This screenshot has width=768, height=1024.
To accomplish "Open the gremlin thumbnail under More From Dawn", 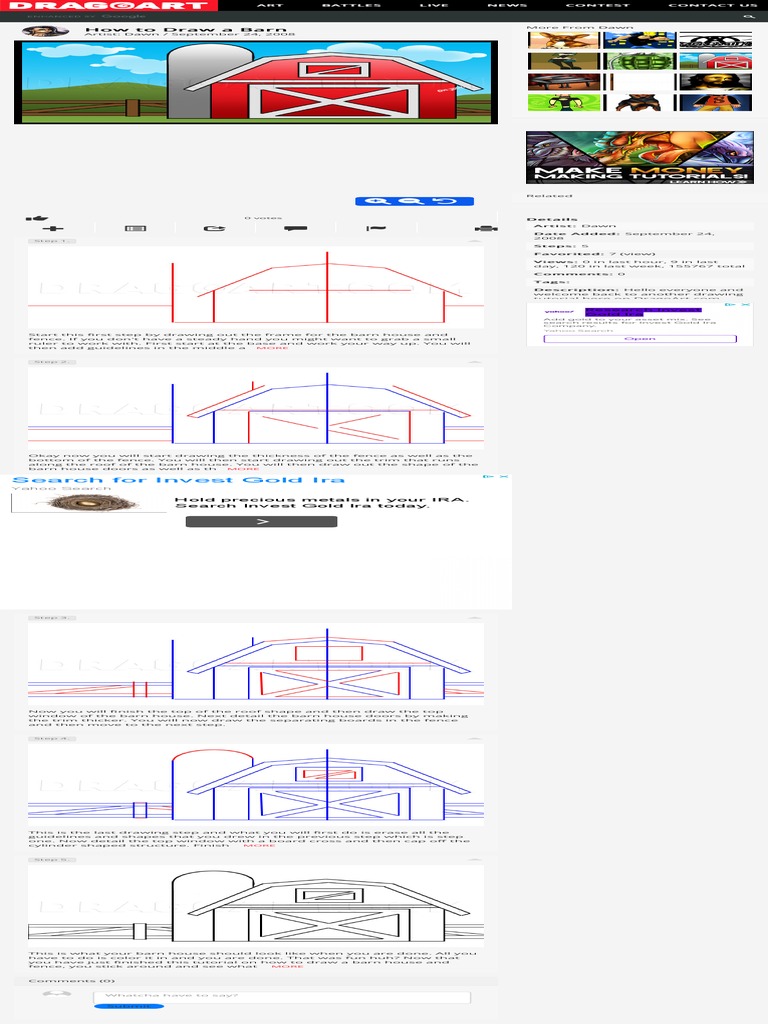I will pyautogui.click(x=564, y=40).
